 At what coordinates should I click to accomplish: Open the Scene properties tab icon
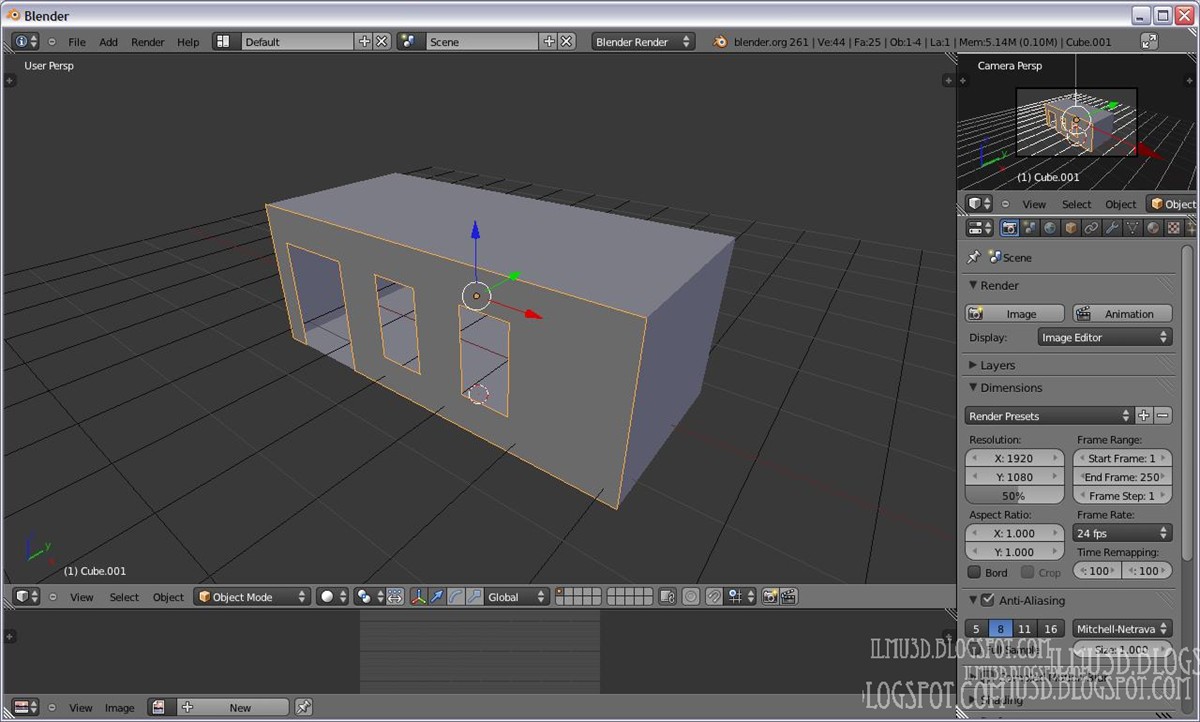1030,228
